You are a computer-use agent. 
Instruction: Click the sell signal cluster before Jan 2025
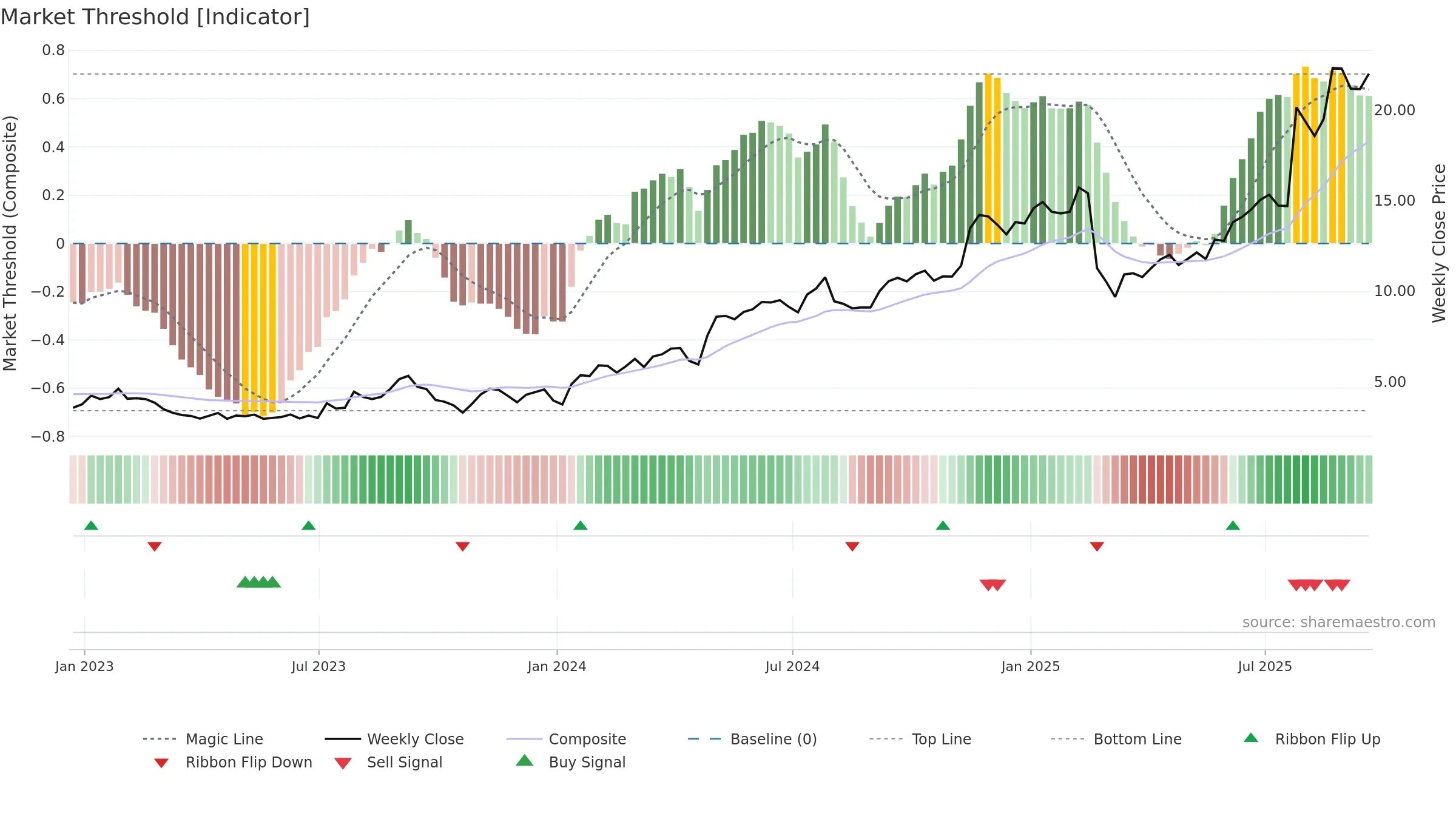pos(993,585)
